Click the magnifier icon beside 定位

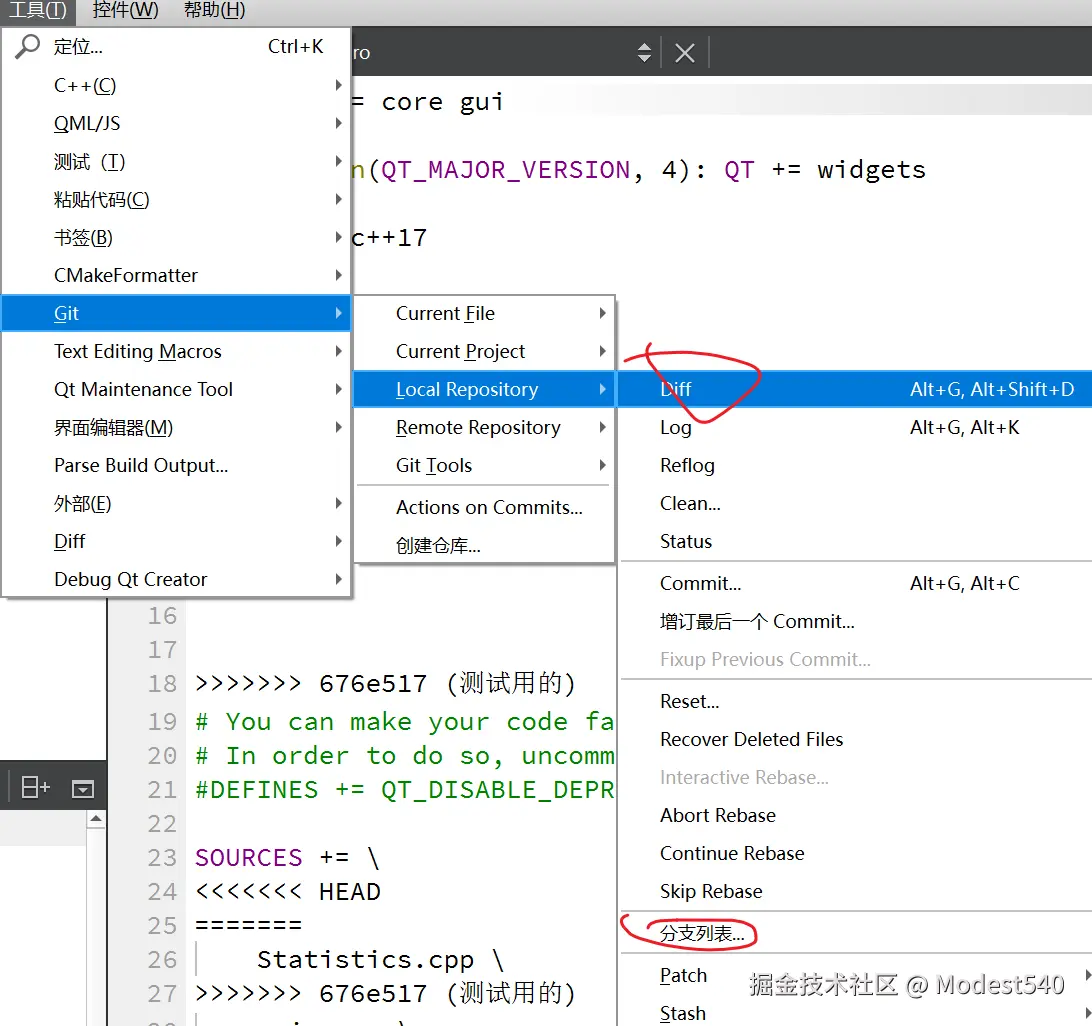tap(27, 47)
